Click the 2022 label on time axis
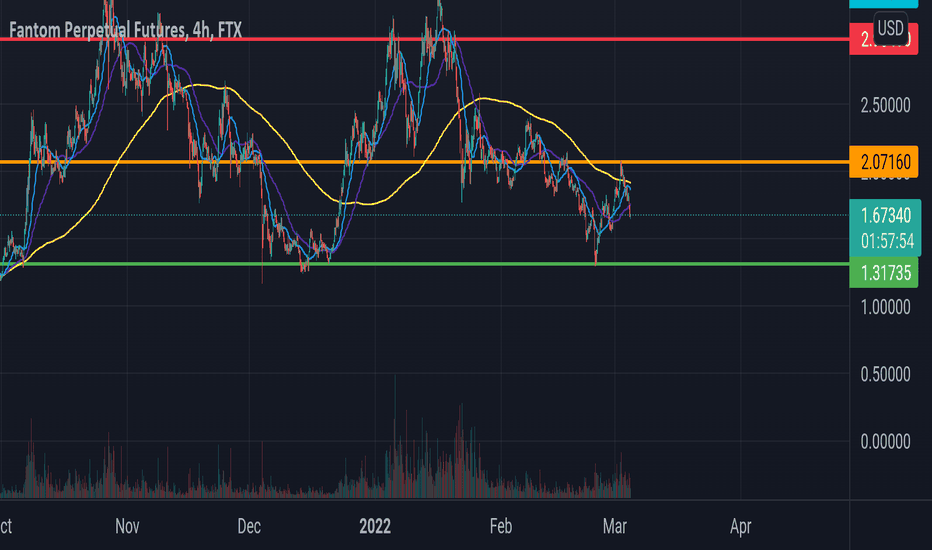932x550 pixels. (x=375, y=526)
